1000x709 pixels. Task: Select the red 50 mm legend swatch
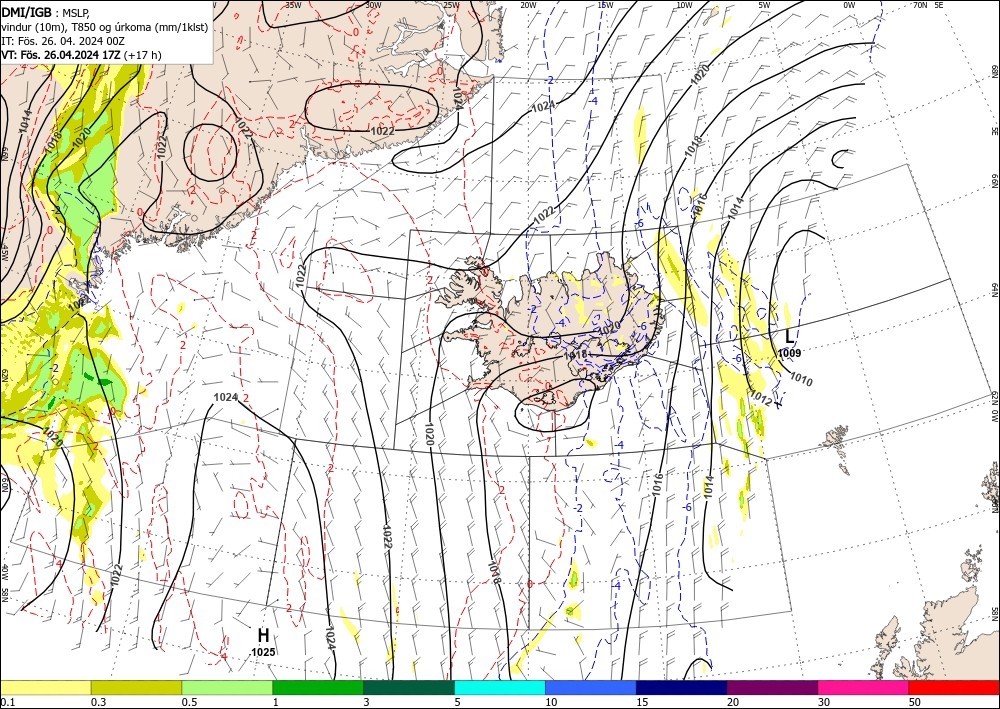click(x=954, y=687)
